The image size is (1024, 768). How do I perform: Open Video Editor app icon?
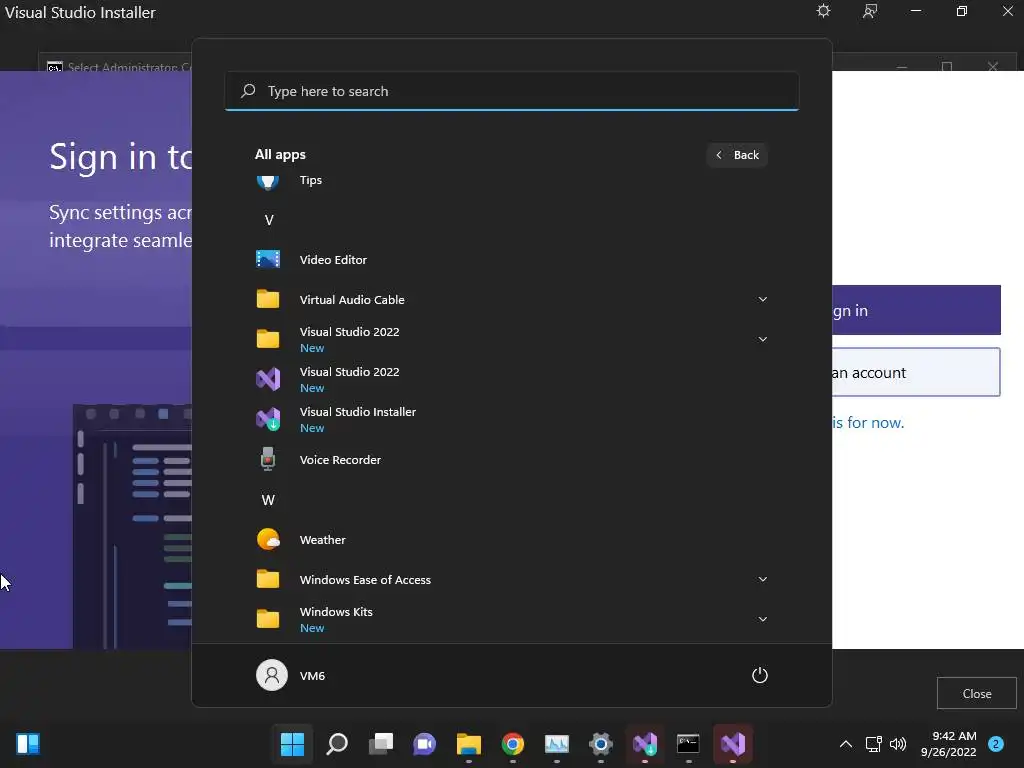(x=268, y=259)
